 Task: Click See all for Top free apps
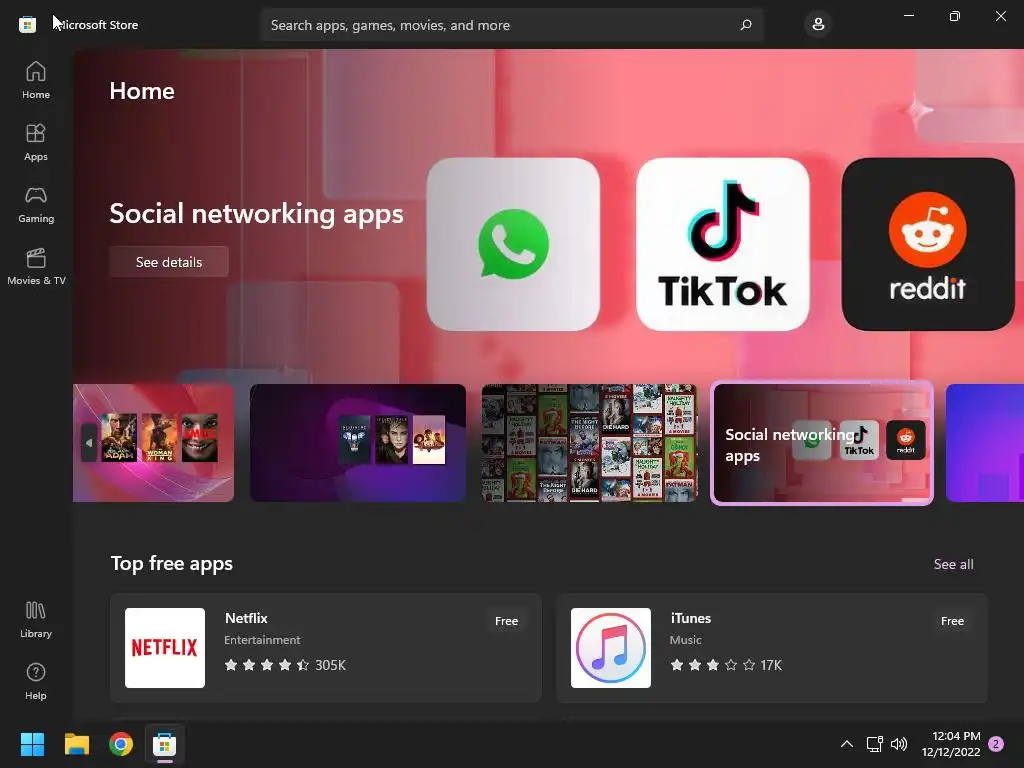[x=953, y=564]
